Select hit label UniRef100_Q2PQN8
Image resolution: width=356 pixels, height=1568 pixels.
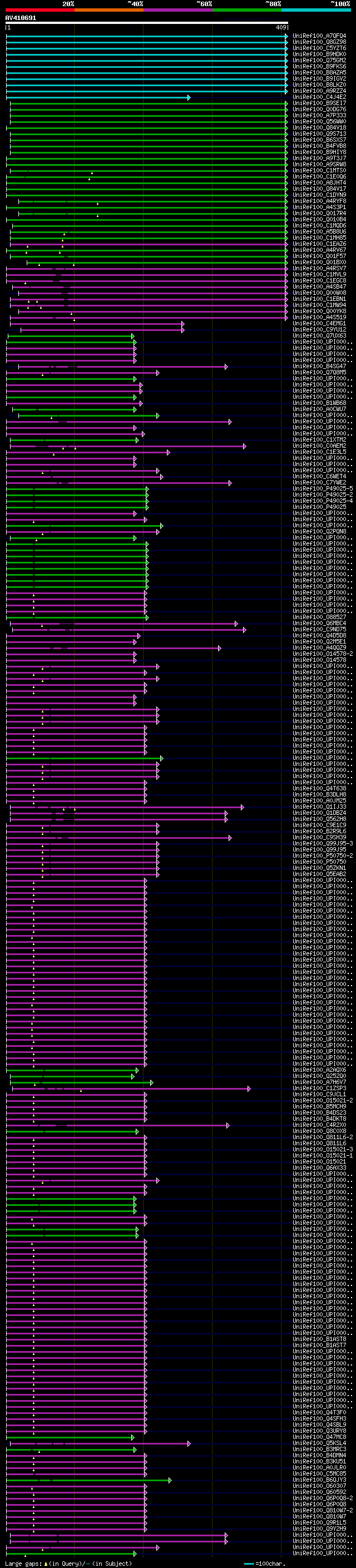click(319, 531)
